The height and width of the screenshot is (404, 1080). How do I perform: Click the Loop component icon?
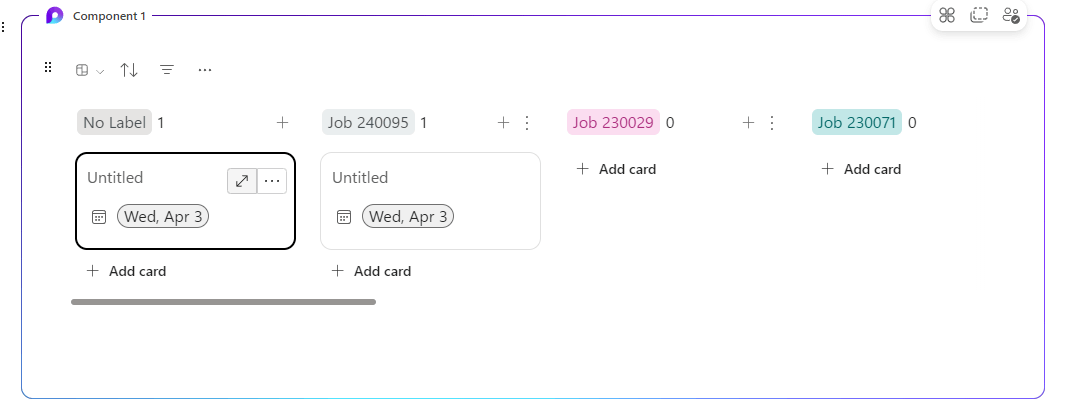(55, 15)
